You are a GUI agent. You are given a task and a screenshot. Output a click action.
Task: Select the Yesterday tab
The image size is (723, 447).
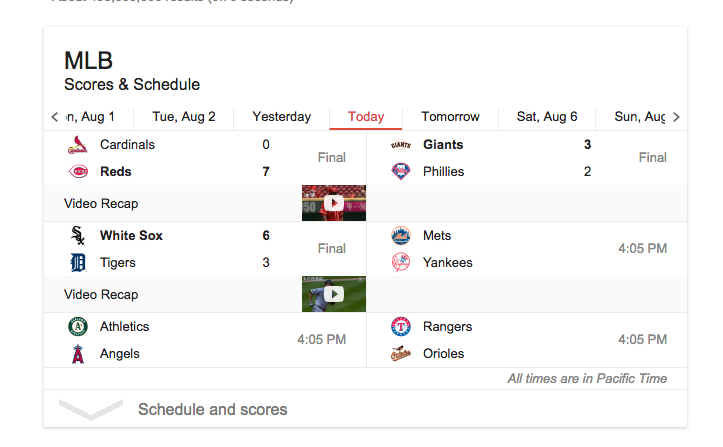pos(281,117)
